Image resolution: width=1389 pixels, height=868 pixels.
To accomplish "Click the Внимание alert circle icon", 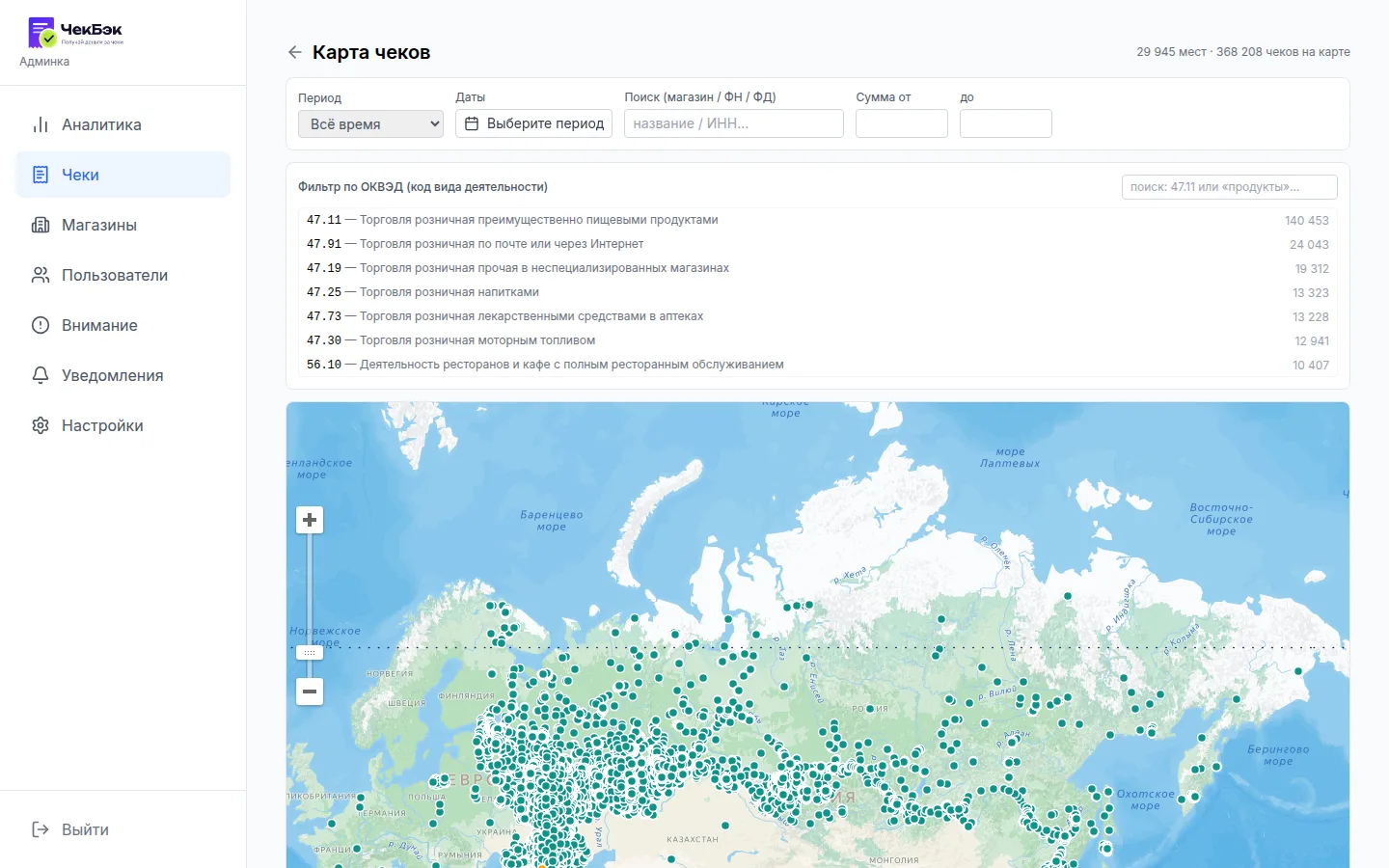I will (41, 325).
